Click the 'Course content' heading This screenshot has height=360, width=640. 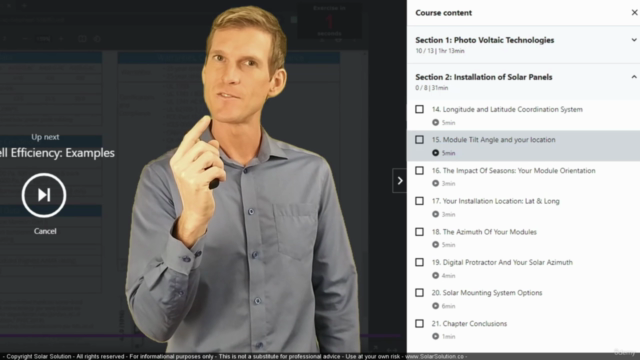(x=443, y=13)
